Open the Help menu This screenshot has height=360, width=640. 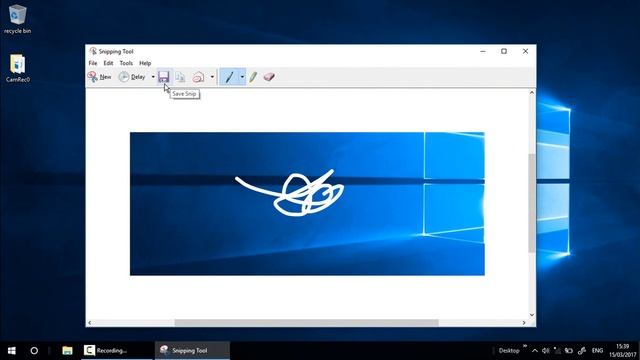145,63
